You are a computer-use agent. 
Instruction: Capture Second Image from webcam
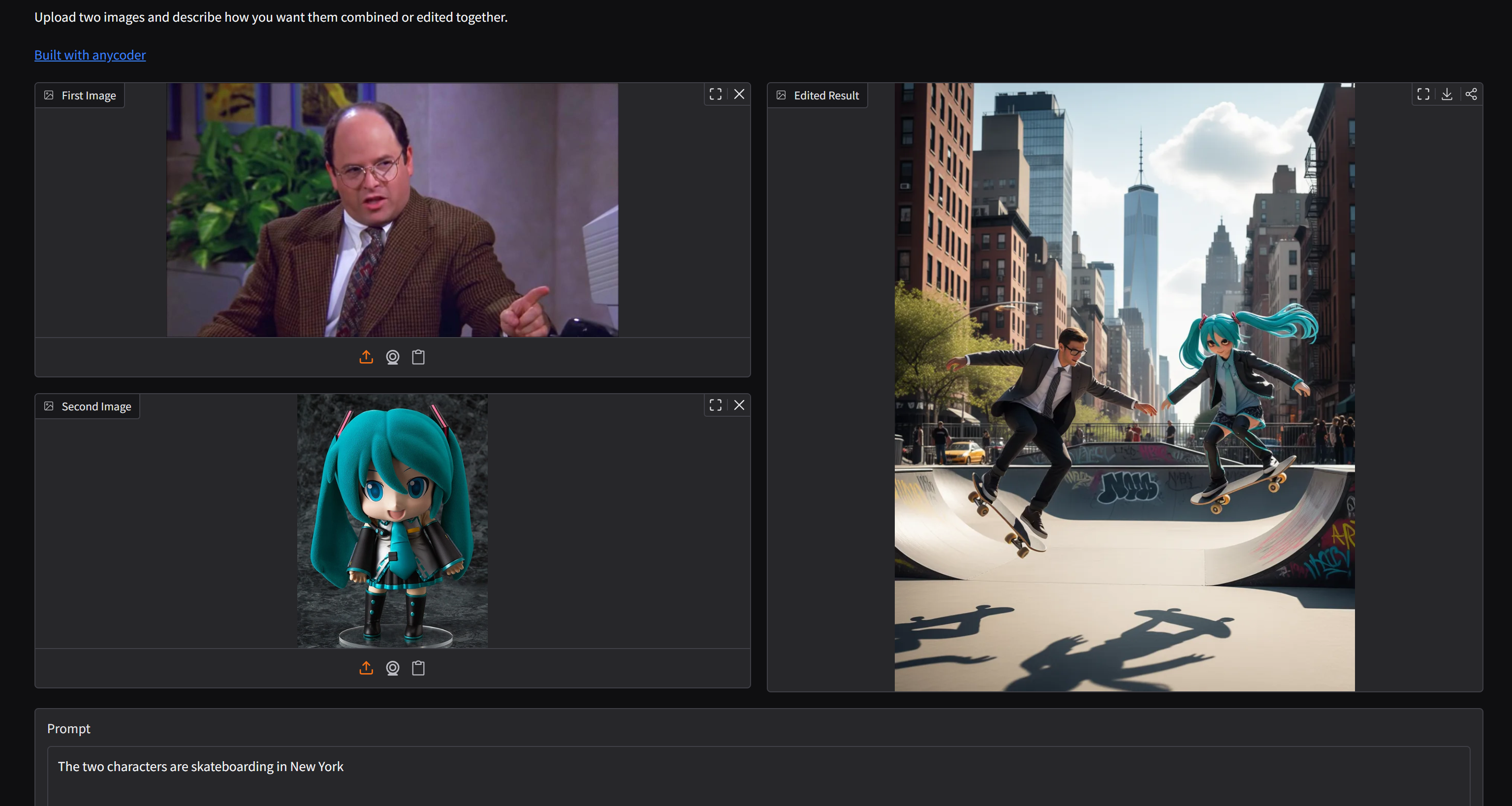click(x=393, y=668)
